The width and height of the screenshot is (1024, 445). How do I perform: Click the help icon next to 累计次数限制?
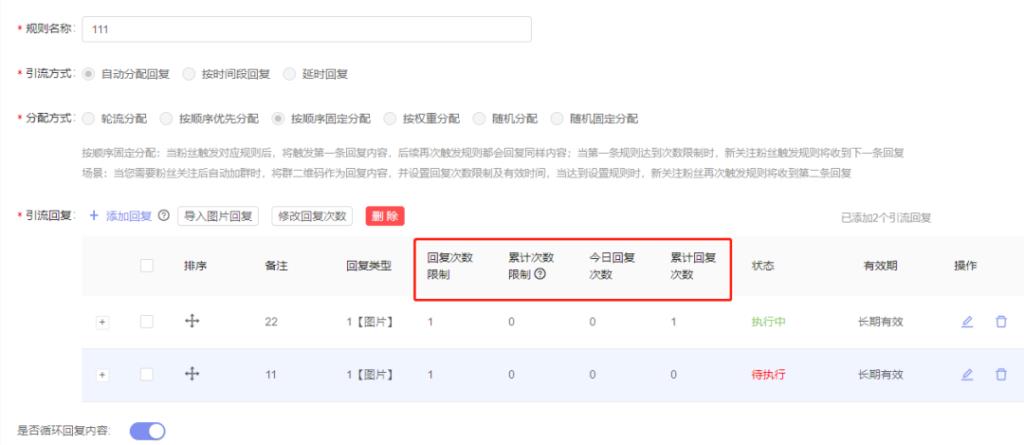[x=540, y=274]
